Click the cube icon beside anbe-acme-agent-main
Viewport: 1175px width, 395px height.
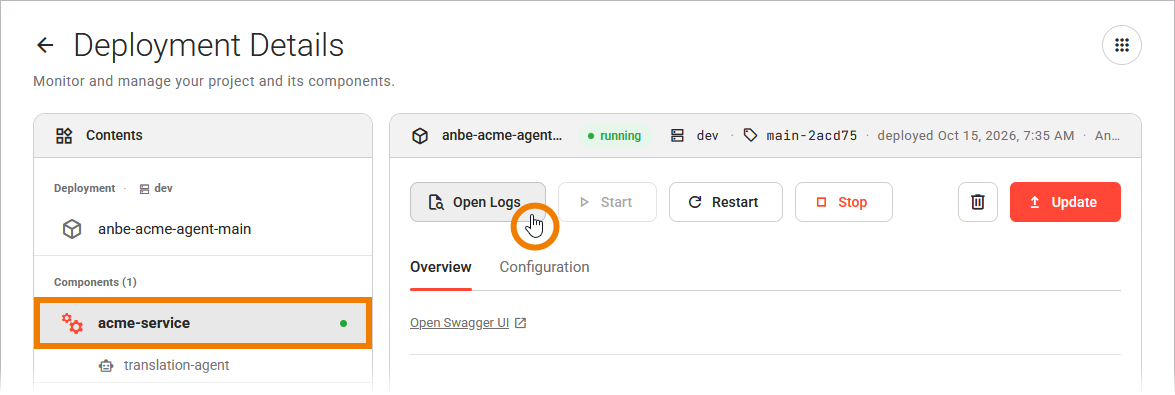pyautogui.click(x=72, y=229)
